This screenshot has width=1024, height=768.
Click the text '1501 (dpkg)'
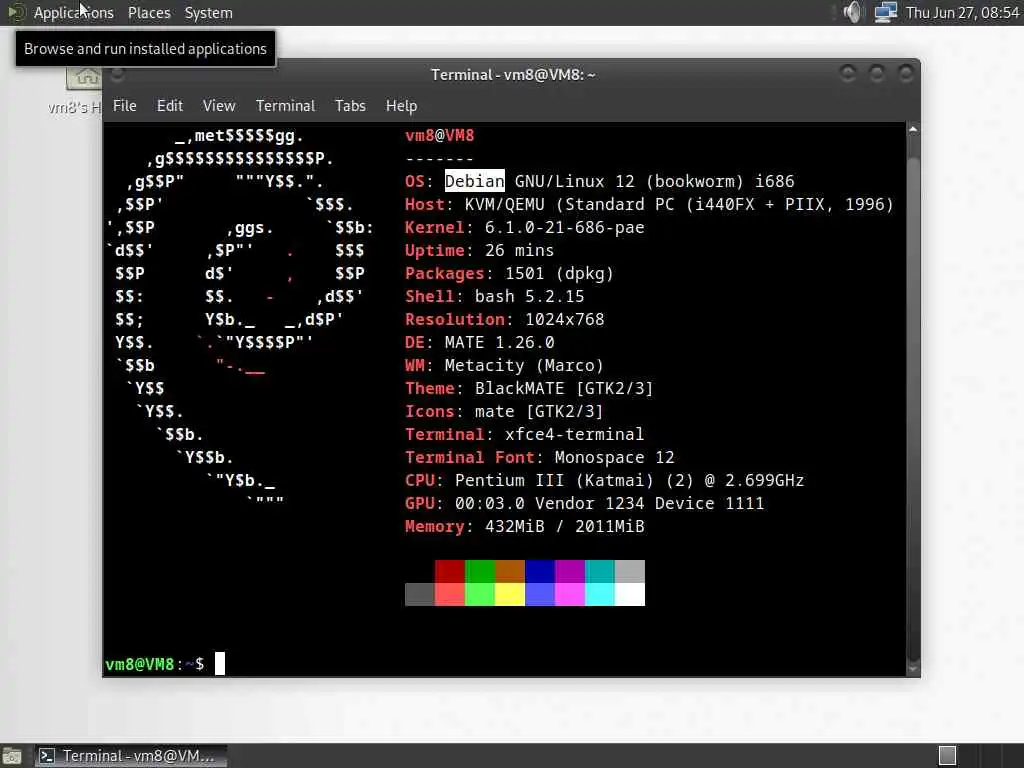pos(559,273)
